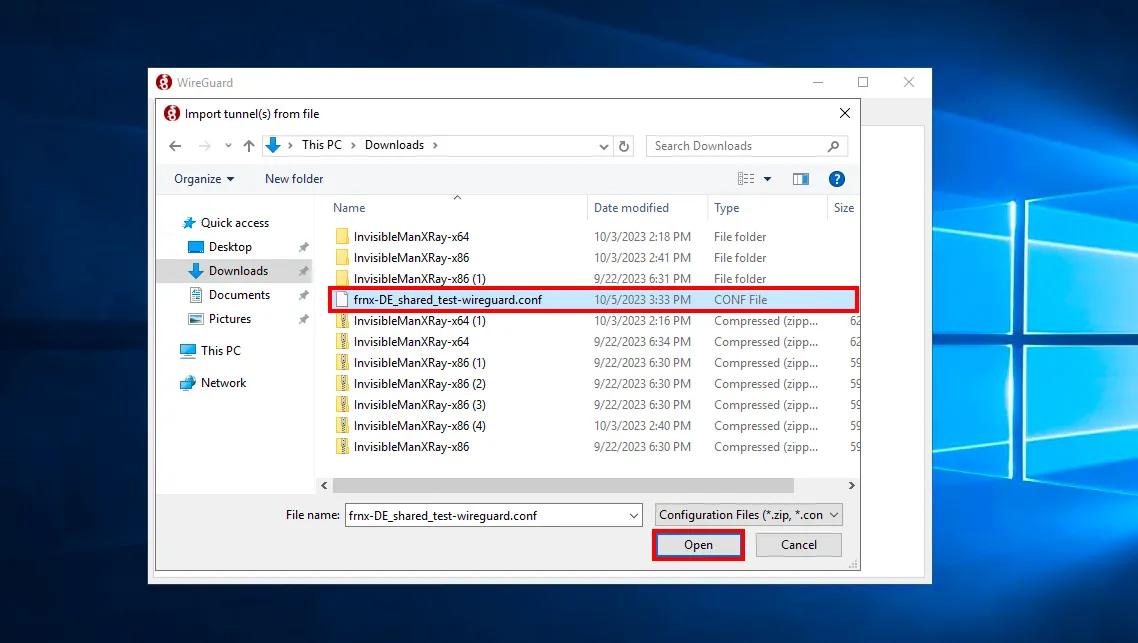Select InvisibleManXRay-x86 (3) zip archive
This screenshot has width=1138, height=643.
click(x=419, y=405)
